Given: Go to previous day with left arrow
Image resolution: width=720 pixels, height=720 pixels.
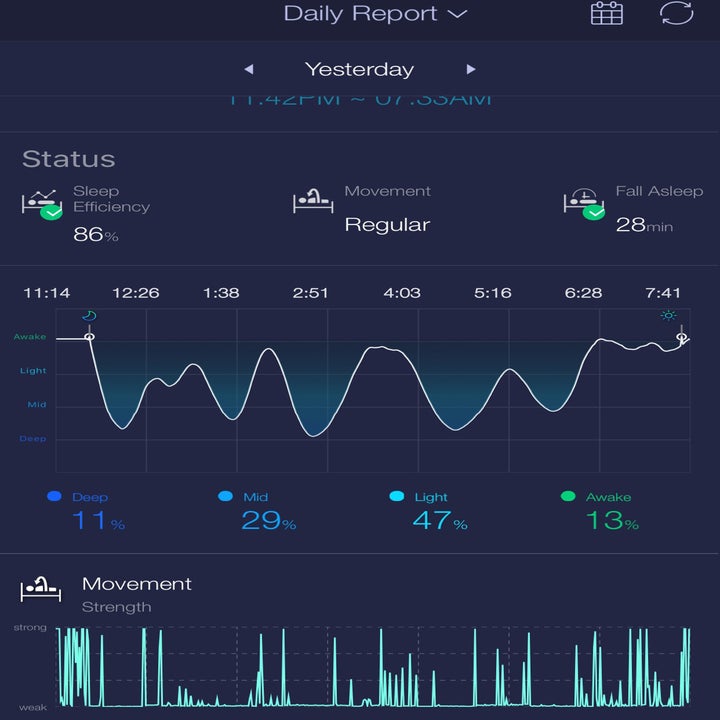Looking at the screenshot, I should (x=249, y=70).
